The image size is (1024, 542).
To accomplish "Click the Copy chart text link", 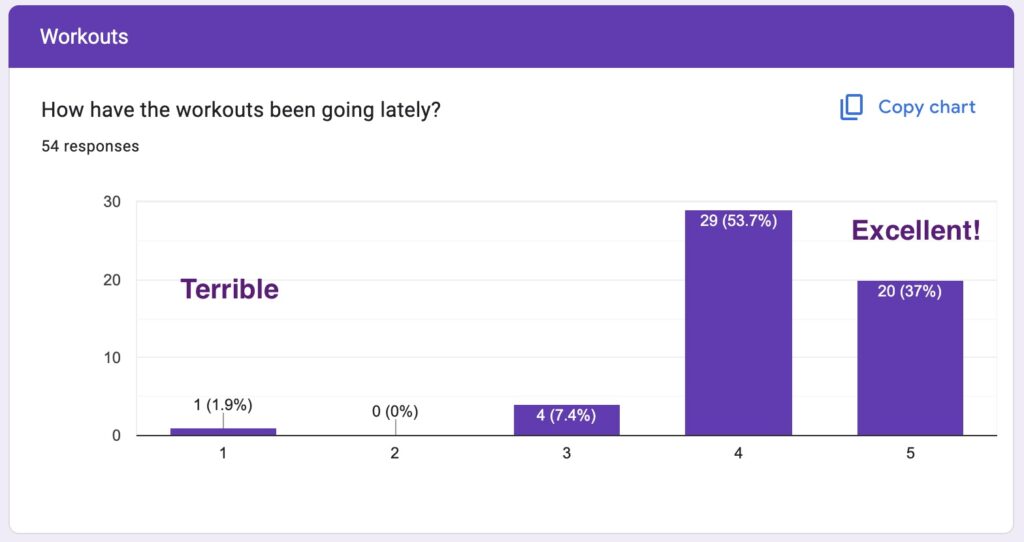I will 926,107.
